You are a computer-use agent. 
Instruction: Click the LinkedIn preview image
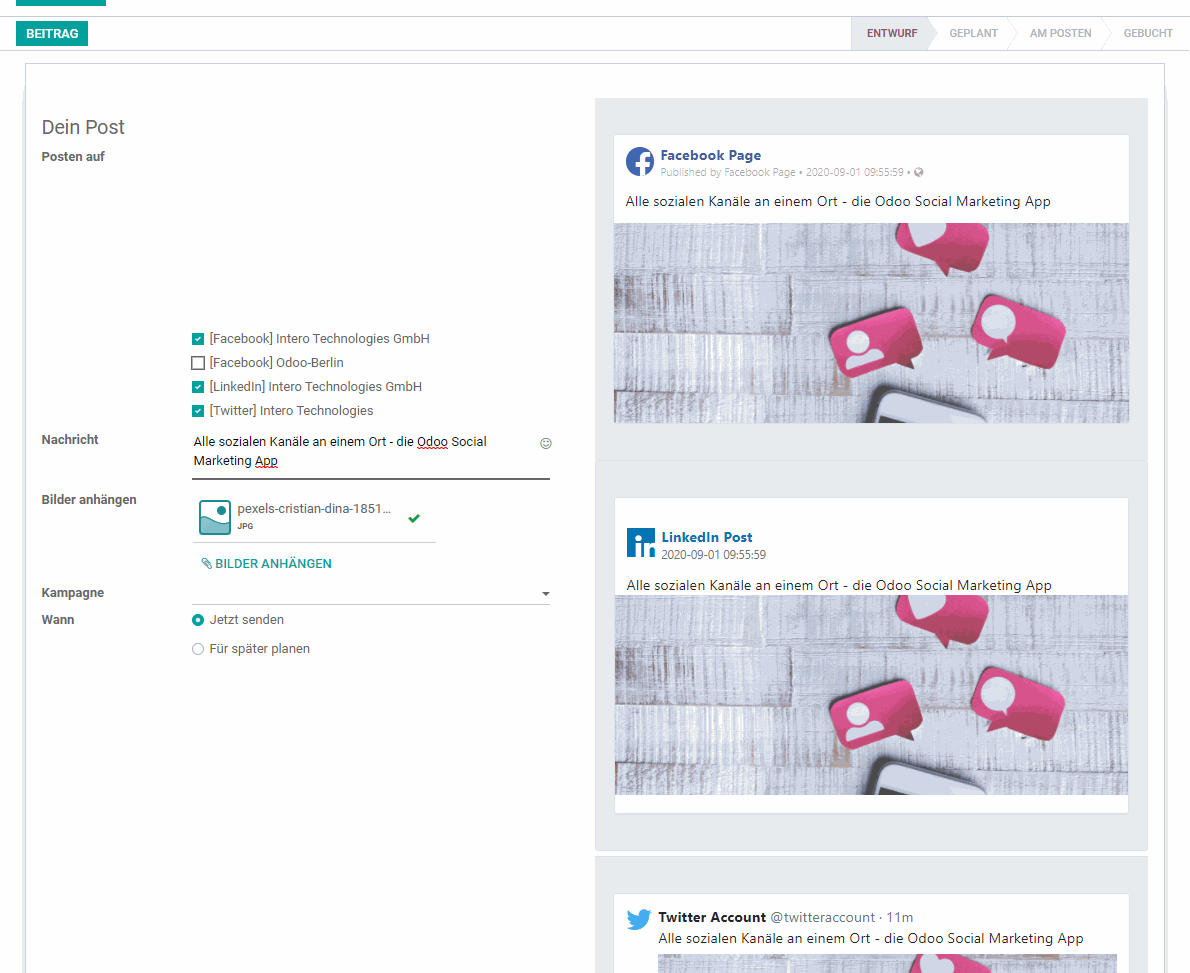tap(871, 694)
